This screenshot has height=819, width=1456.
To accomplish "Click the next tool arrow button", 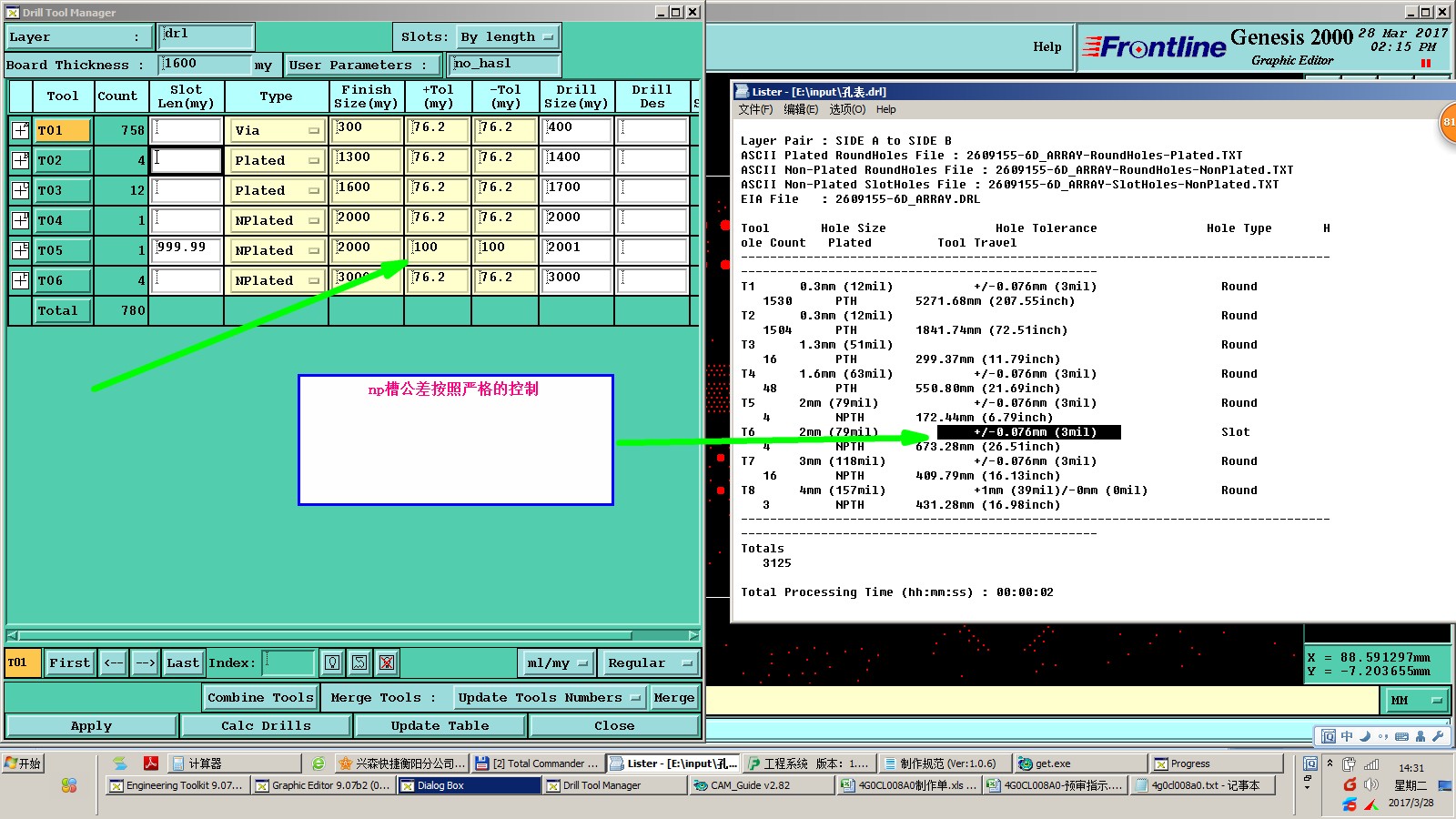I will tap(146, 662).
